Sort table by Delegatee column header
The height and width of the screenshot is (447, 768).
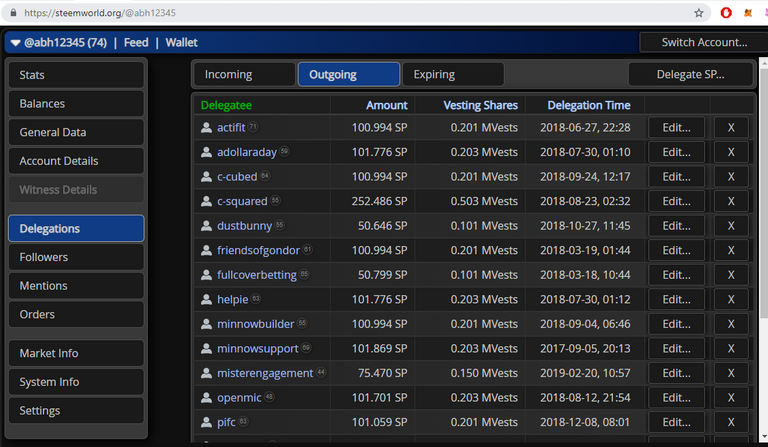(x=226, y=105)
